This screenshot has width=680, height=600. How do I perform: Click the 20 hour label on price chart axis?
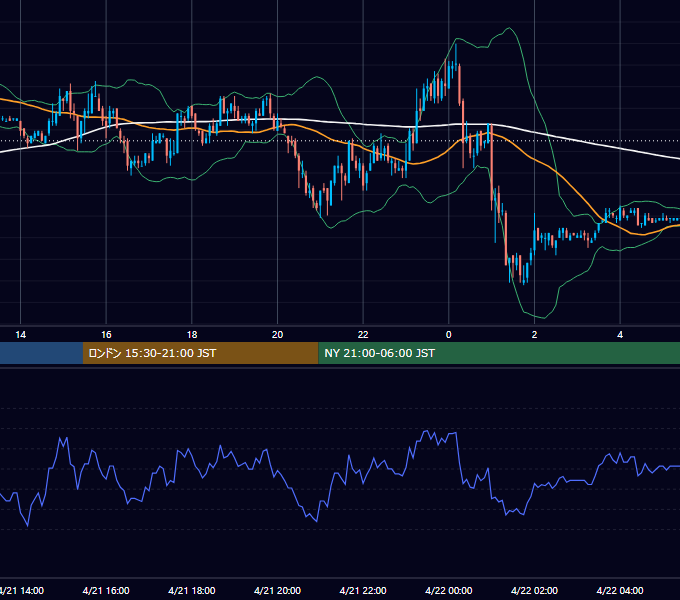click(x=278, y=335)
